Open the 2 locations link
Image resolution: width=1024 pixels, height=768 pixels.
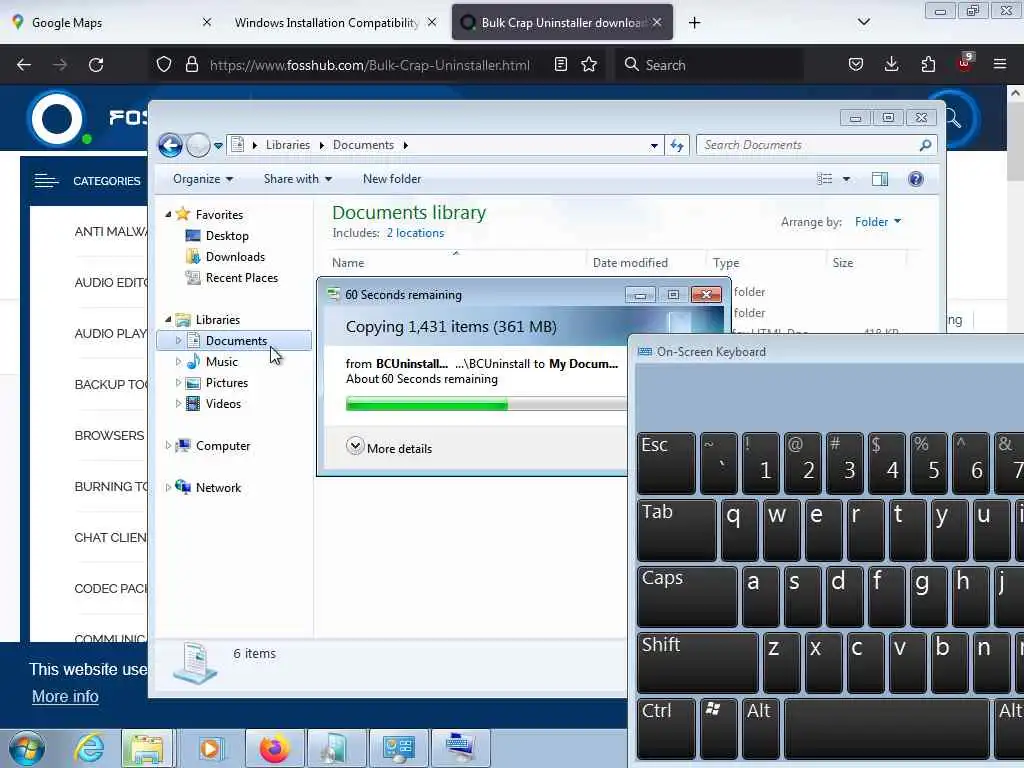click(x=415, y=233)
